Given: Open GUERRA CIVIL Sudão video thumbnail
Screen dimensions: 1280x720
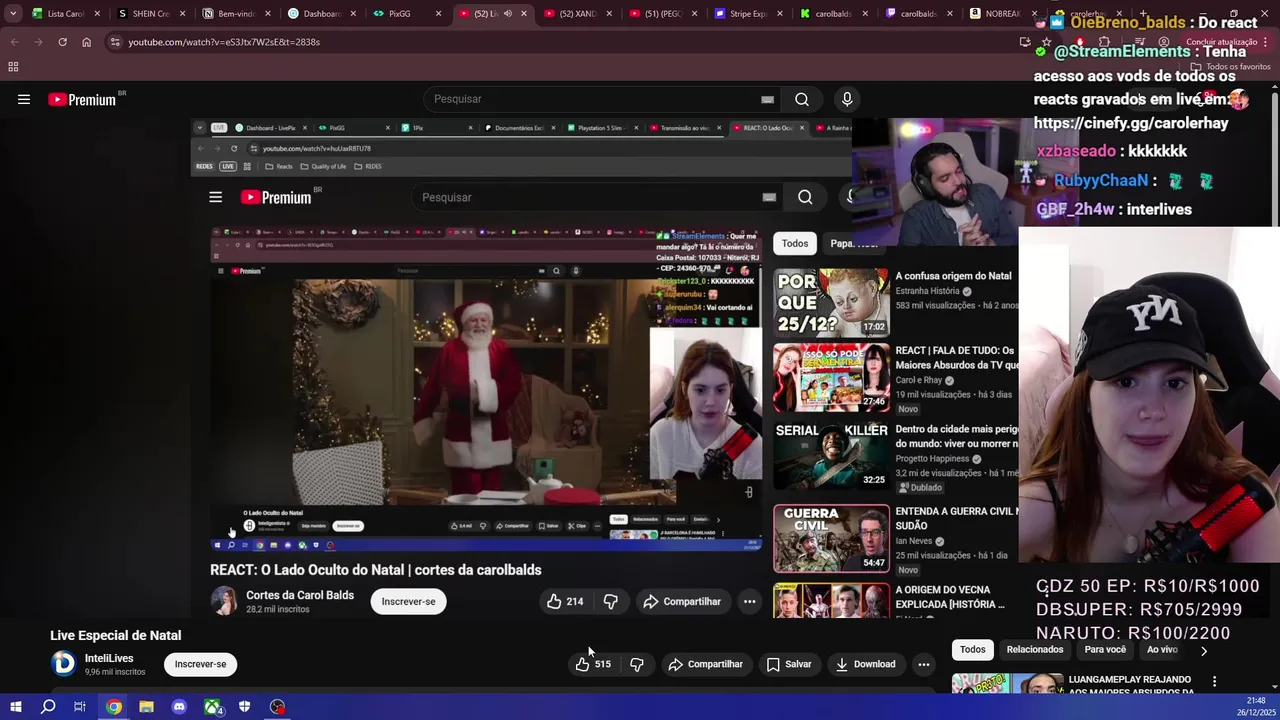Looking at the screenshot, I should pyautogui.click(x=831, y=538).
